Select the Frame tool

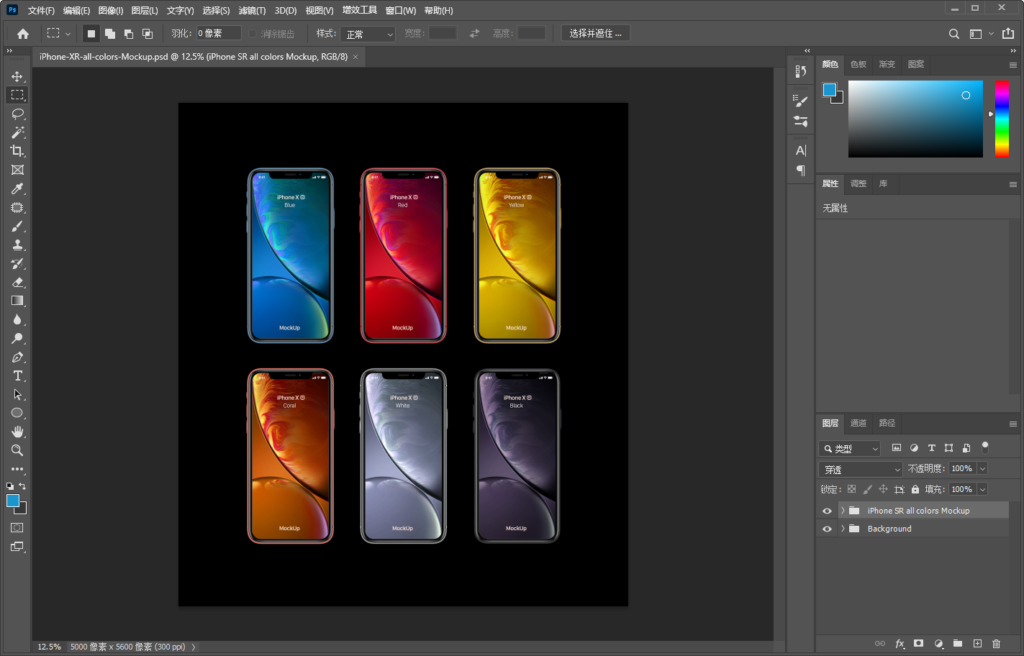pyautogui.click(x=17, y=170)
